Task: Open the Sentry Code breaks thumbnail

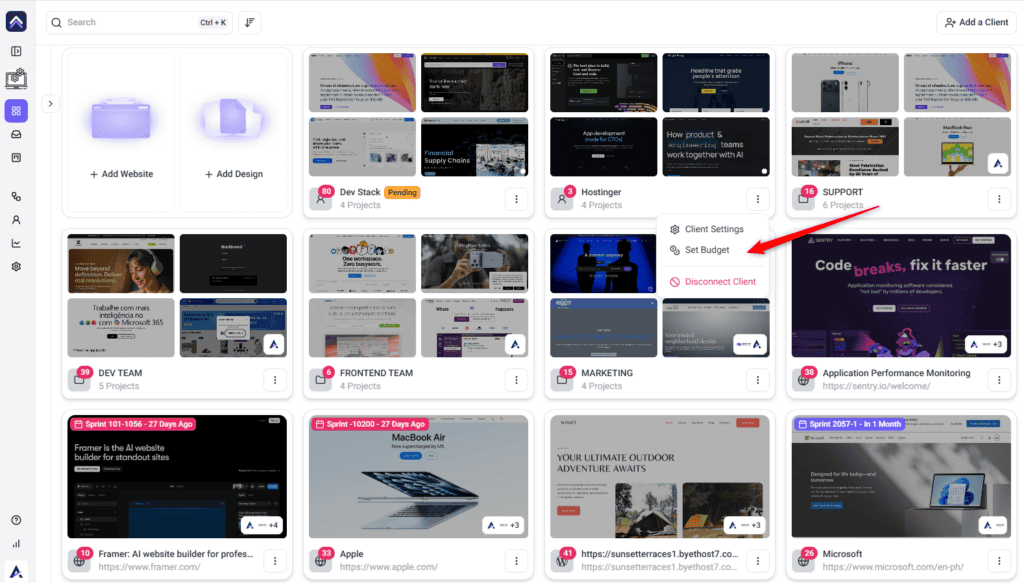Action: coord(901,296)
